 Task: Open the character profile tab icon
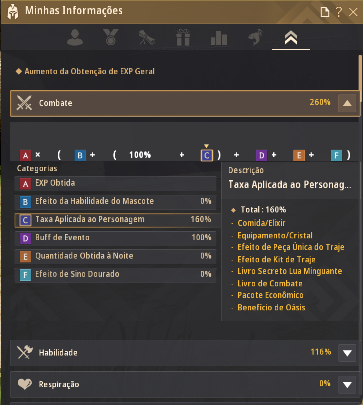pyautogui.click(x=75, y=37)
